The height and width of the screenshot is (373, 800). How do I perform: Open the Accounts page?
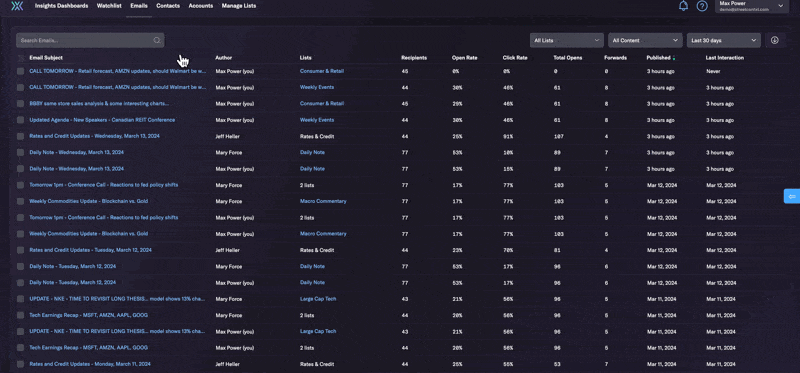(x=201, y=6)
